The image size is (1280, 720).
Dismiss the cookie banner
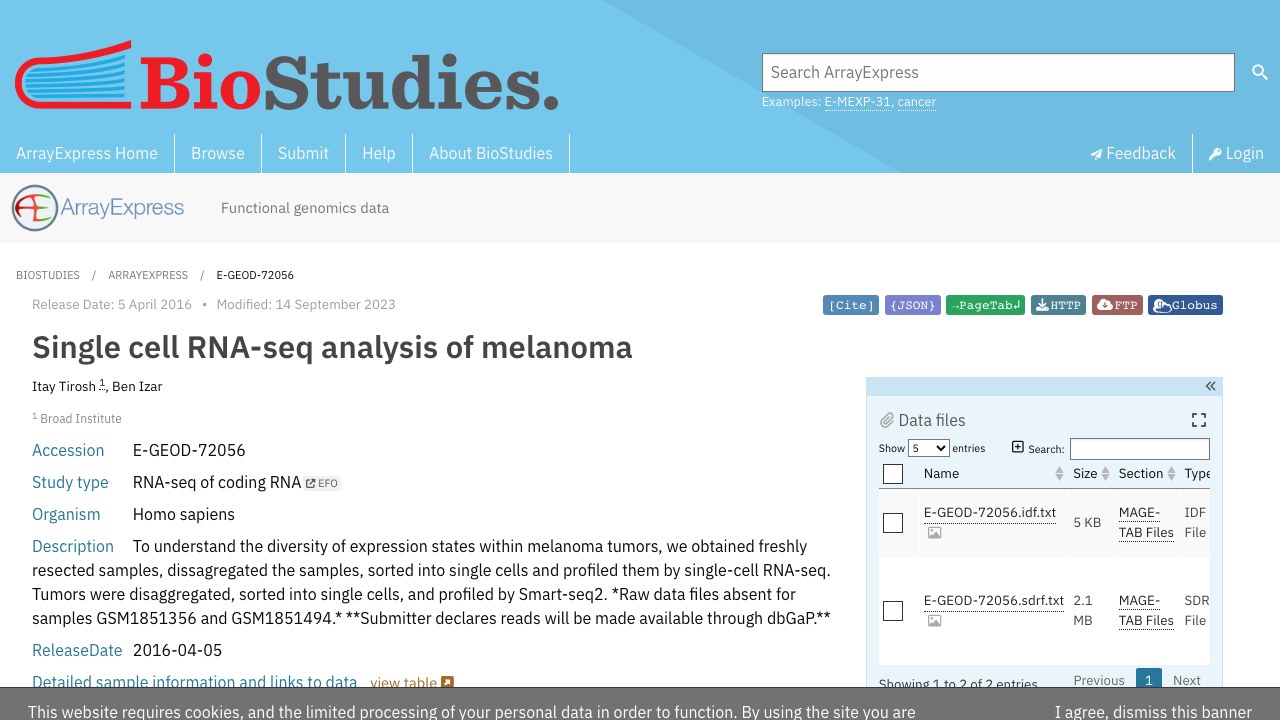(1153, 712)
